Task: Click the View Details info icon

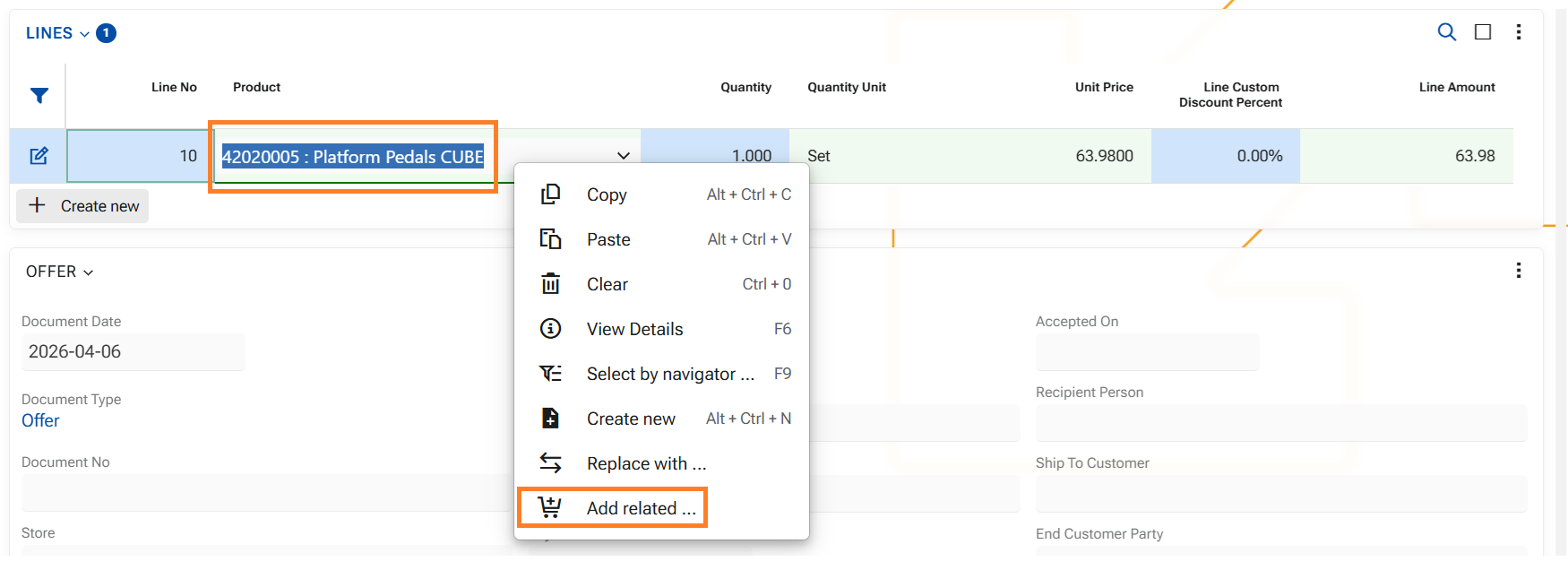Action: pos(550,329)
